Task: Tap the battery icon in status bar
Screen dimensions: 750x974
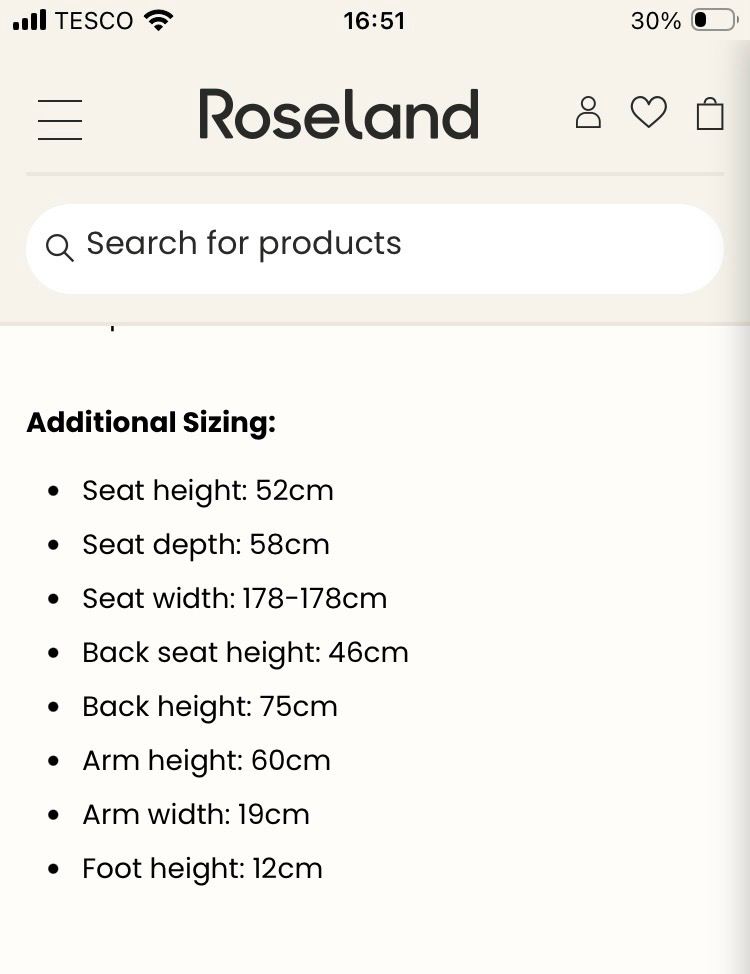Action: pyautogui.click(x=713, y=20)
